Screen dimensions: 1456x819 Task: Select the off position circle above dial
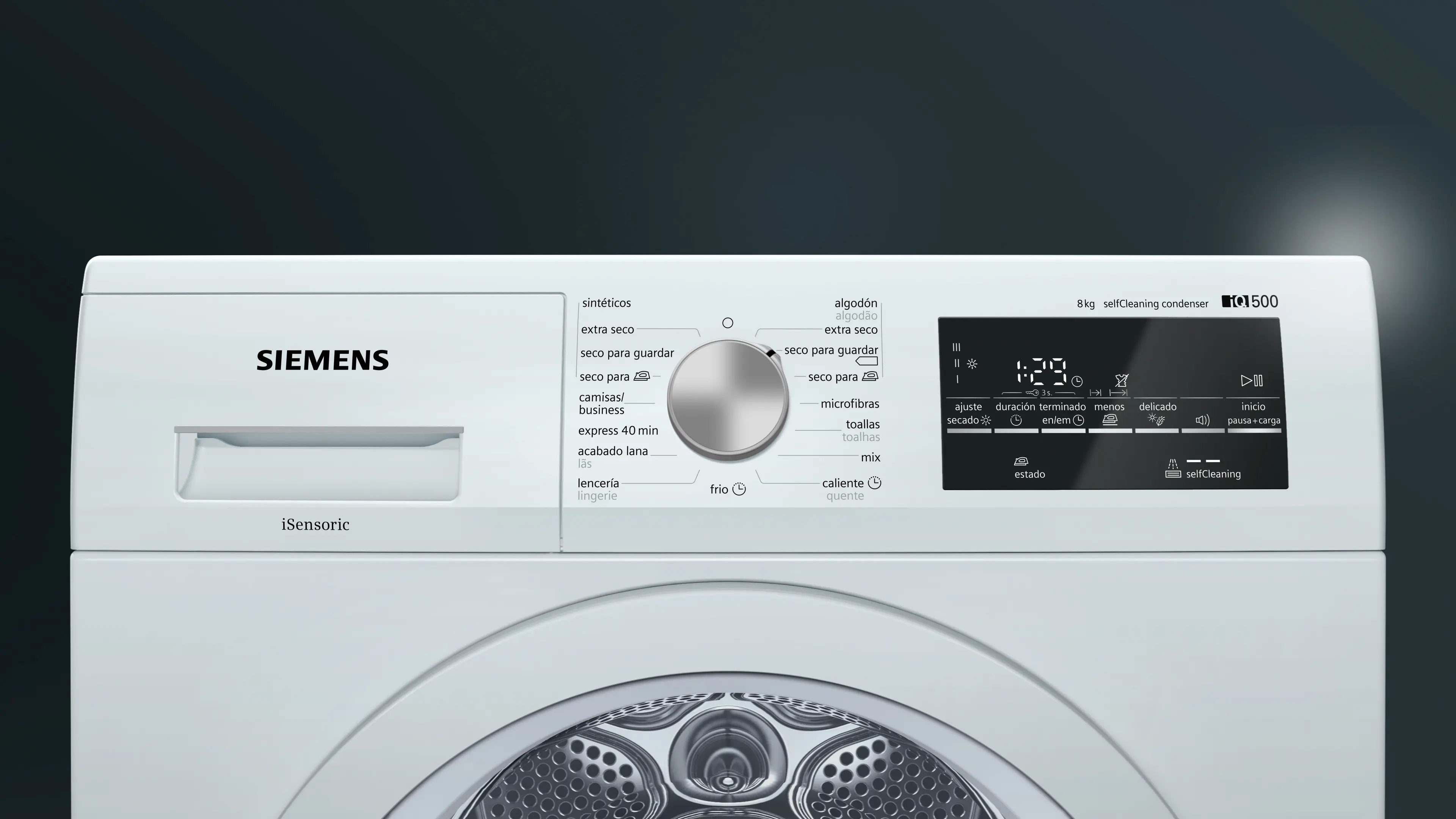(x=728, y=323)
